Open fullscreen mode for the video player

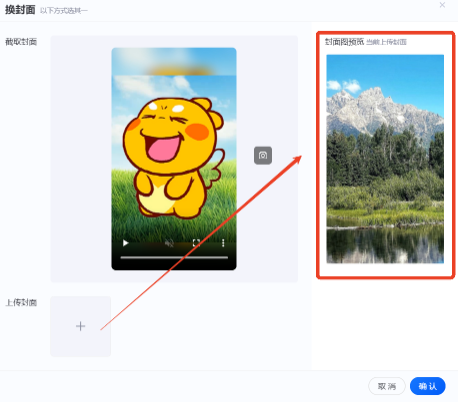[196, 243]
